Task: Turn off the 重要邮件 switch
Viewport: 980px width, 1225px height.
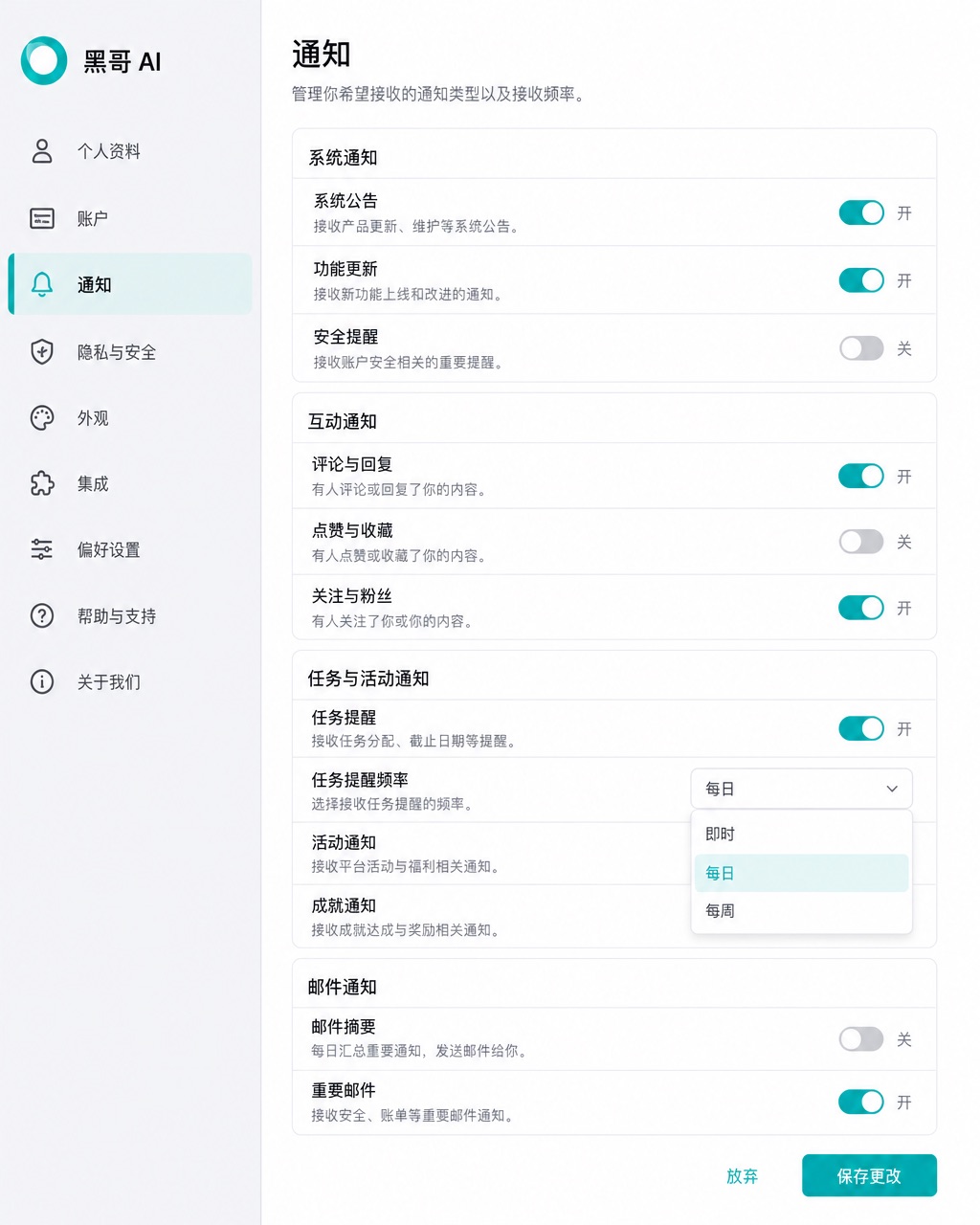Action: click(861, 1102)
